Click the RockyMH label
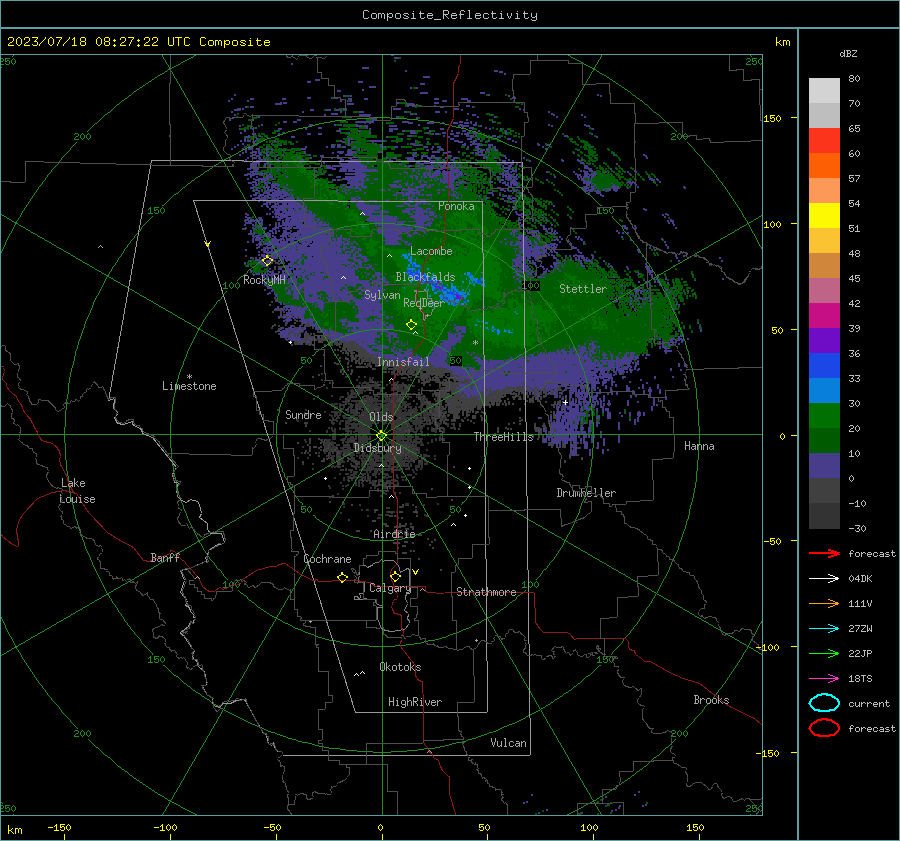 pos(264,280)
